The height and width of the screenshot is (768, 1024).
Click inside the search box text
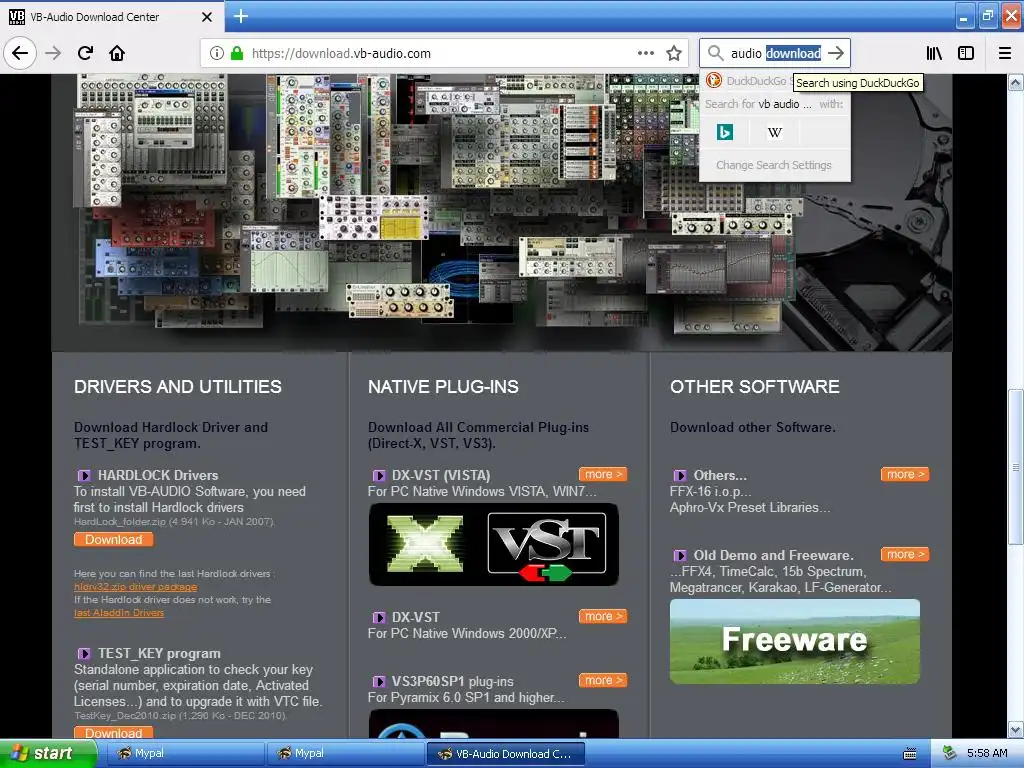coord(775,53)
